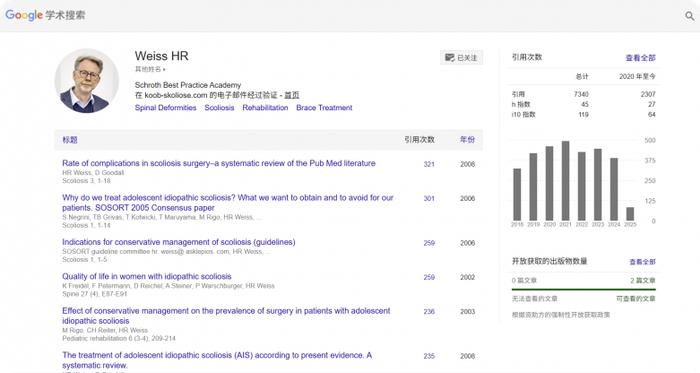
Task: Open Quality of life in women paper
Action: click(147, 277)
